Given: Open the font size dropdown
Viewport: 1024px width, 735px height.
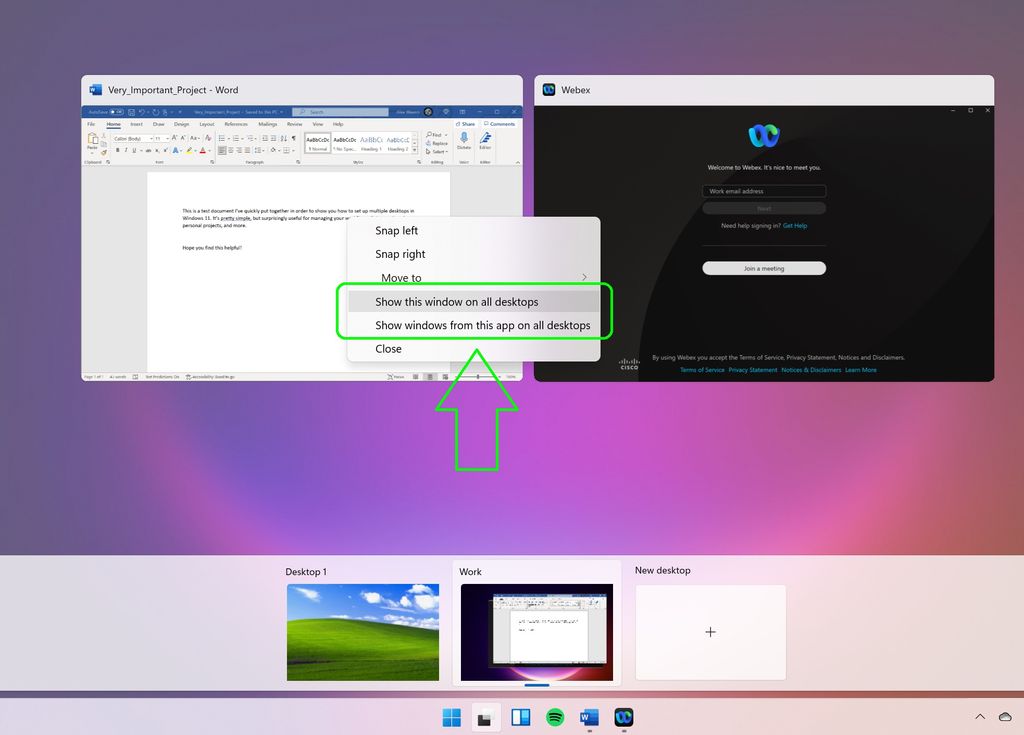Looking at the screenshot, I should pos(168,139).
